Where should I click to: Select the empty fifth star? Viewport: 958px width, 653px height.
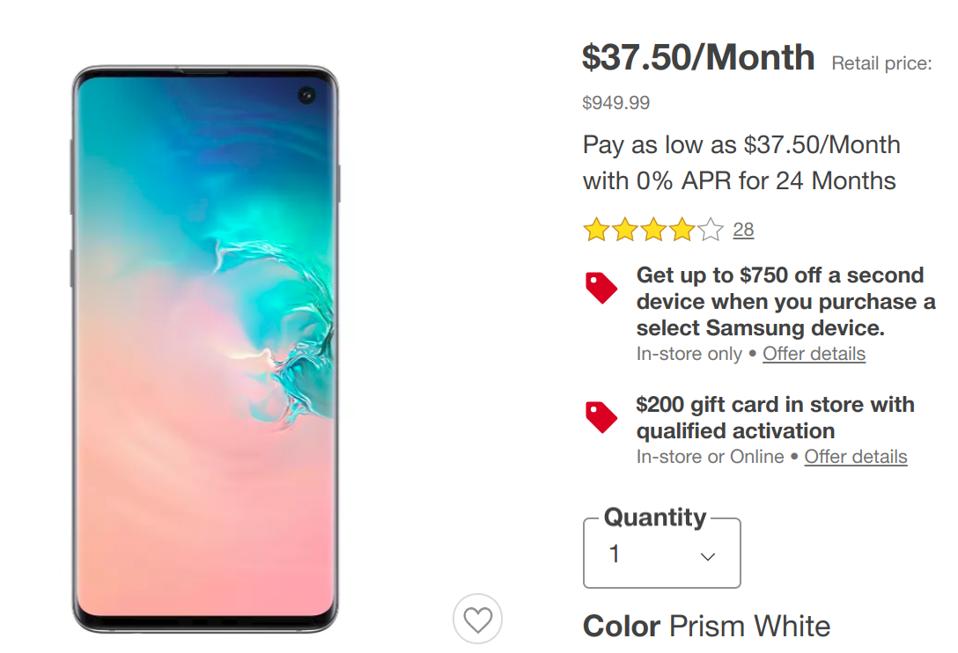(x=709, y=229)
